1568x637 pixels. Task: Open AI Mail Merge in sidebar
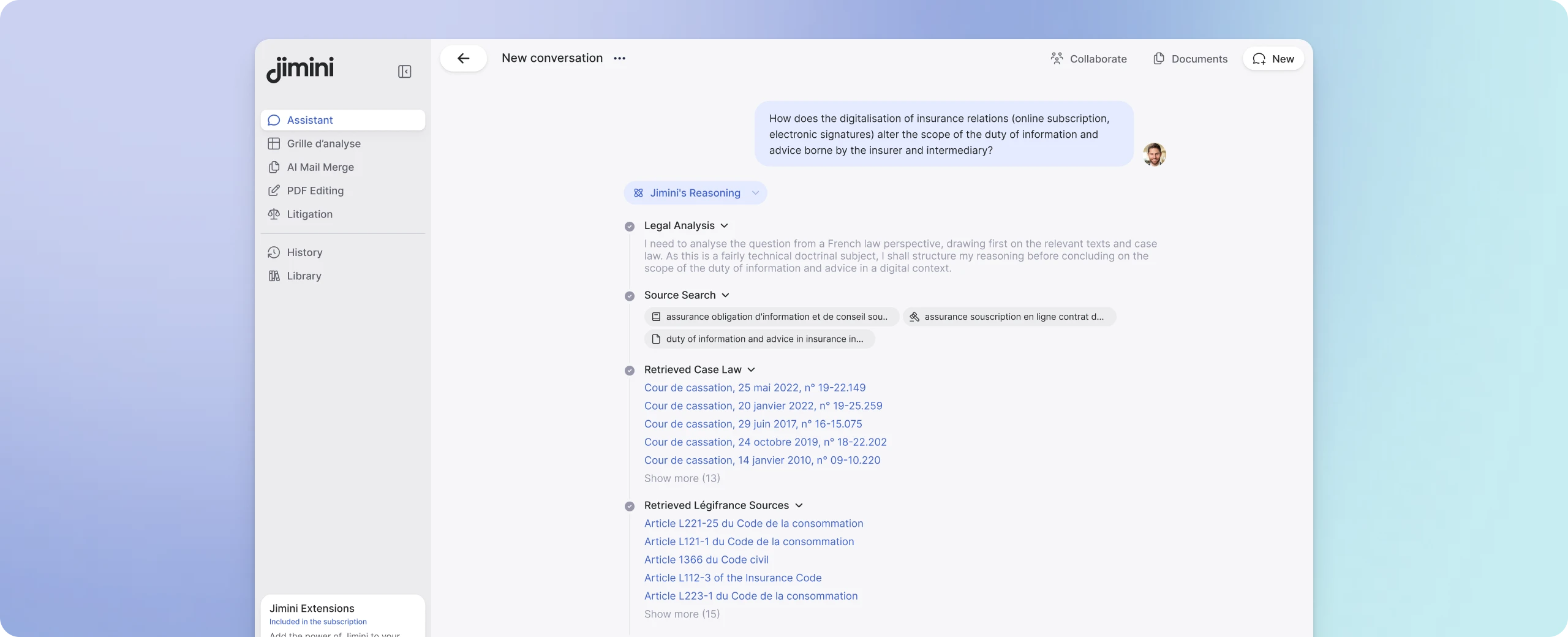coord(343,167)
